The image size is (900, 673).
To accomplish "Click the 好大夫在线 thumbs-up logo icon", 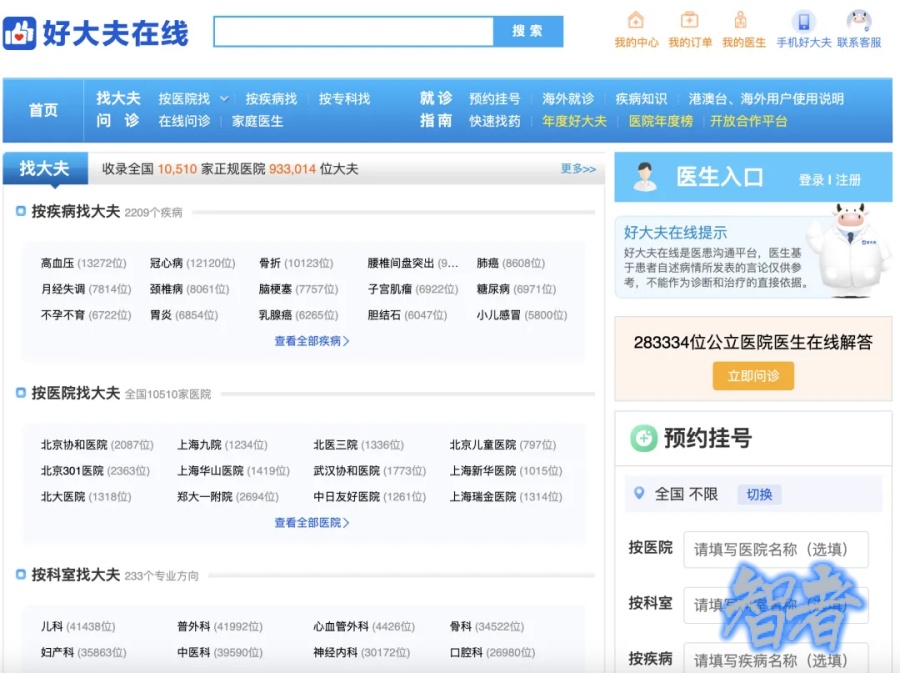I will (19, 33).
